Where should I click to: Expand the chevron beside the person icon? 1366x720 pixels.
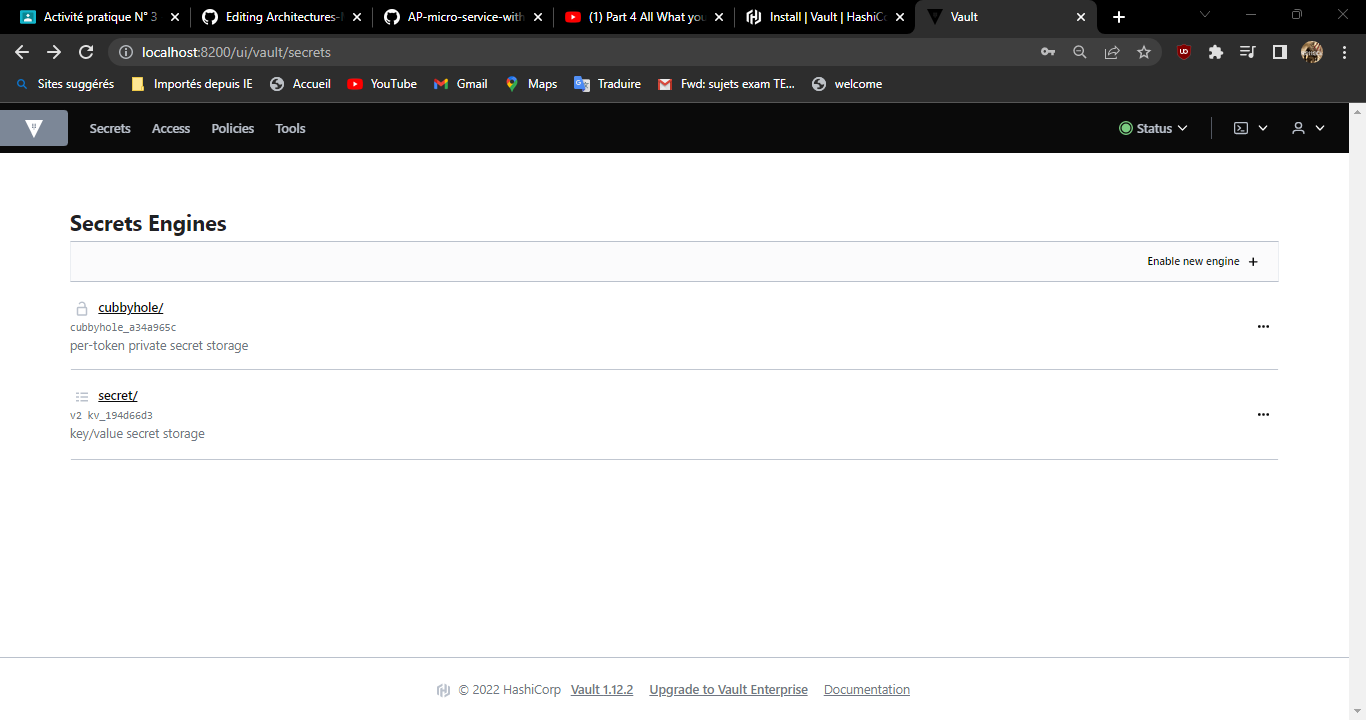click(x=1319, y=127)
